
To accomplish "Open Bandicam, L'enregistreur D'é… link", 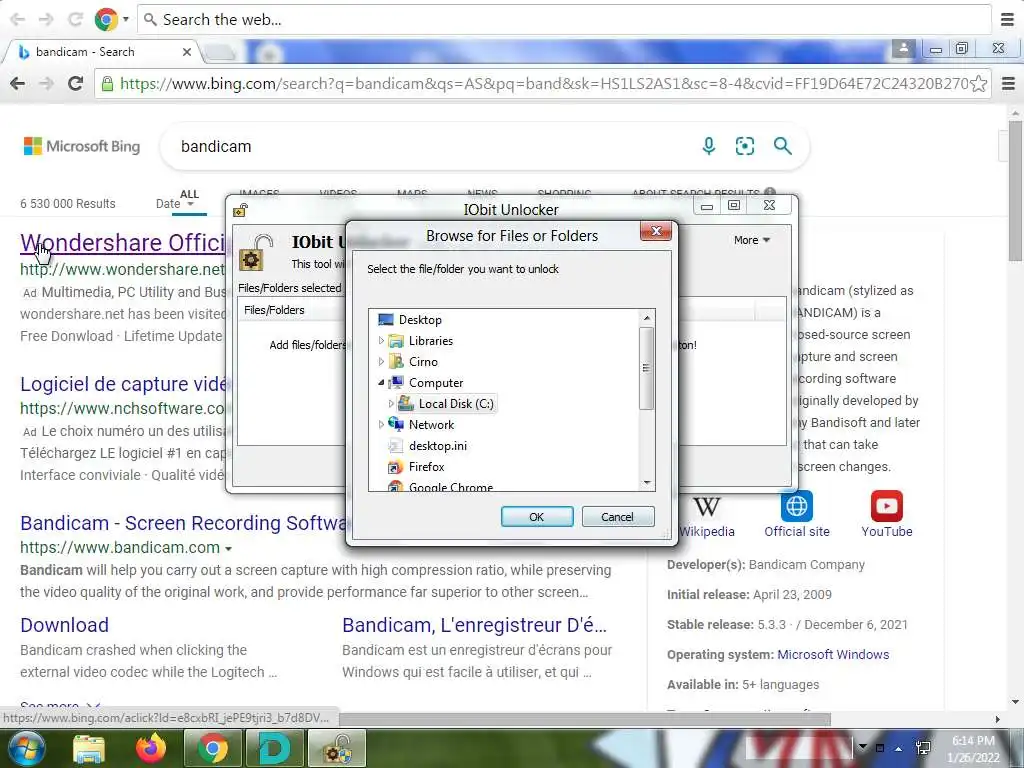I will coord(475,625).
